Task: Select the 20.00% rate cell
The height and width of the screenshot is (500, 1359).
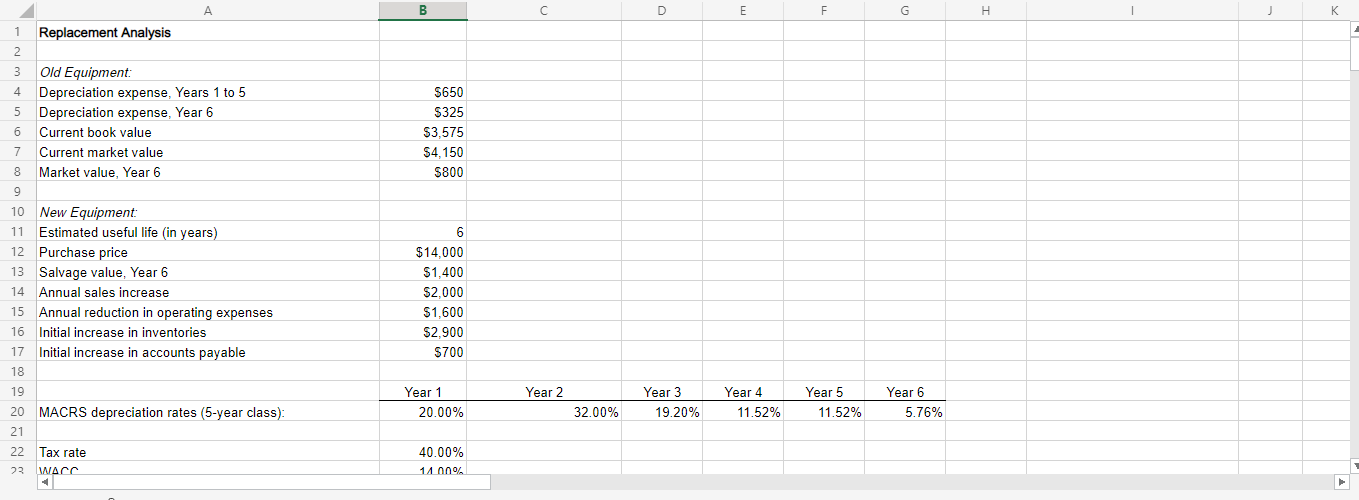Action: click(x=422, y=412)
